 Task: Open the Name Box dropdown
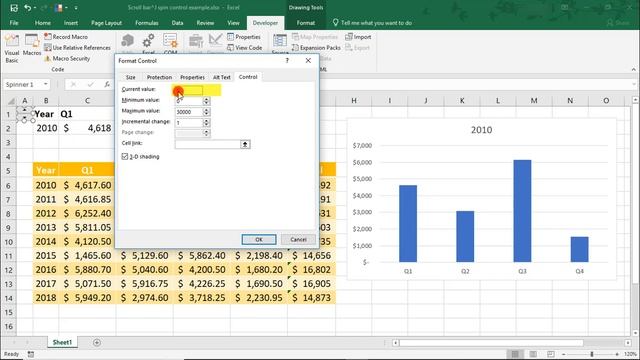(46, 84)
